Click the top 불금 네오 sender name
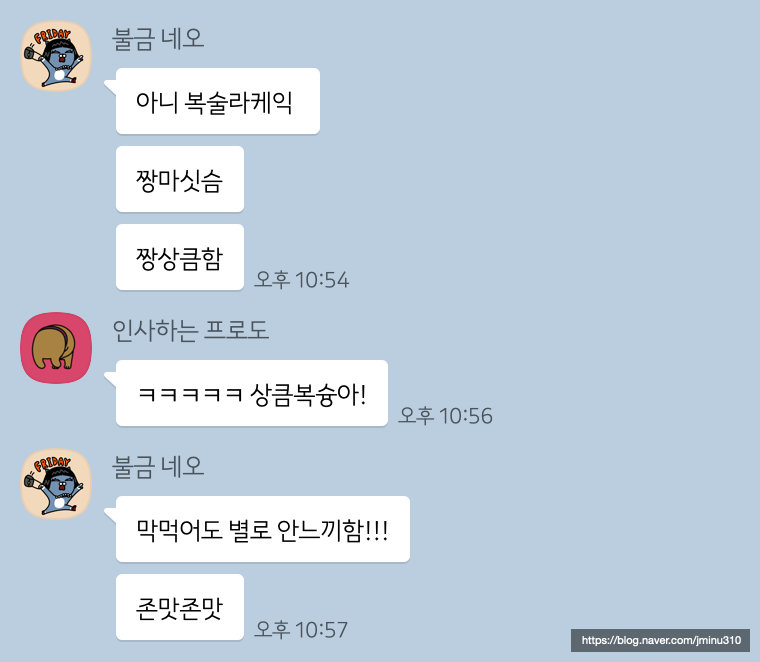 pos(158,39)
